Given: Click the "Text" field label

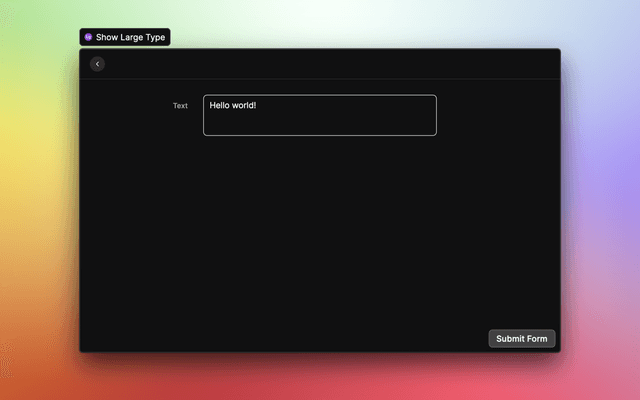Looking at the screenshot, I should click(180, 105).
